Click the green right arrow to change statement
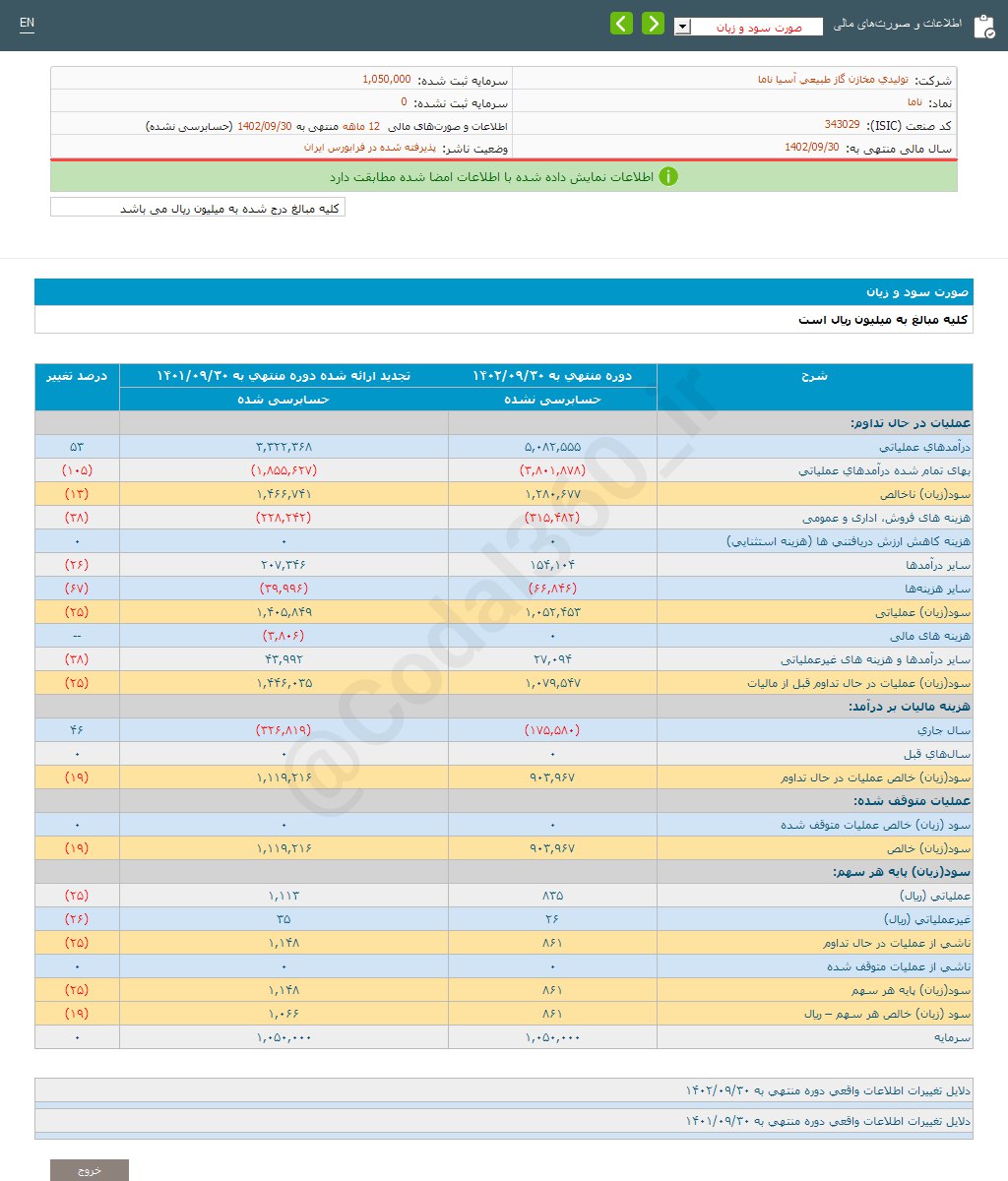This screenshot has width=1008, height=1181. point(653,22)
